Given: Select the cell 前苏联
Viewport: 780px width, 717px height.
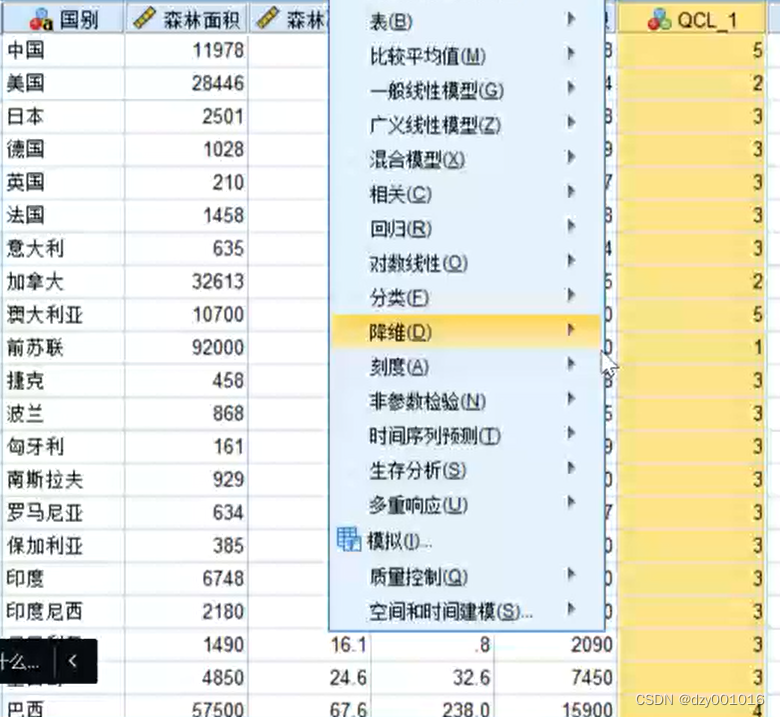Looking at the screenshot, I should (x=63, y=347).
